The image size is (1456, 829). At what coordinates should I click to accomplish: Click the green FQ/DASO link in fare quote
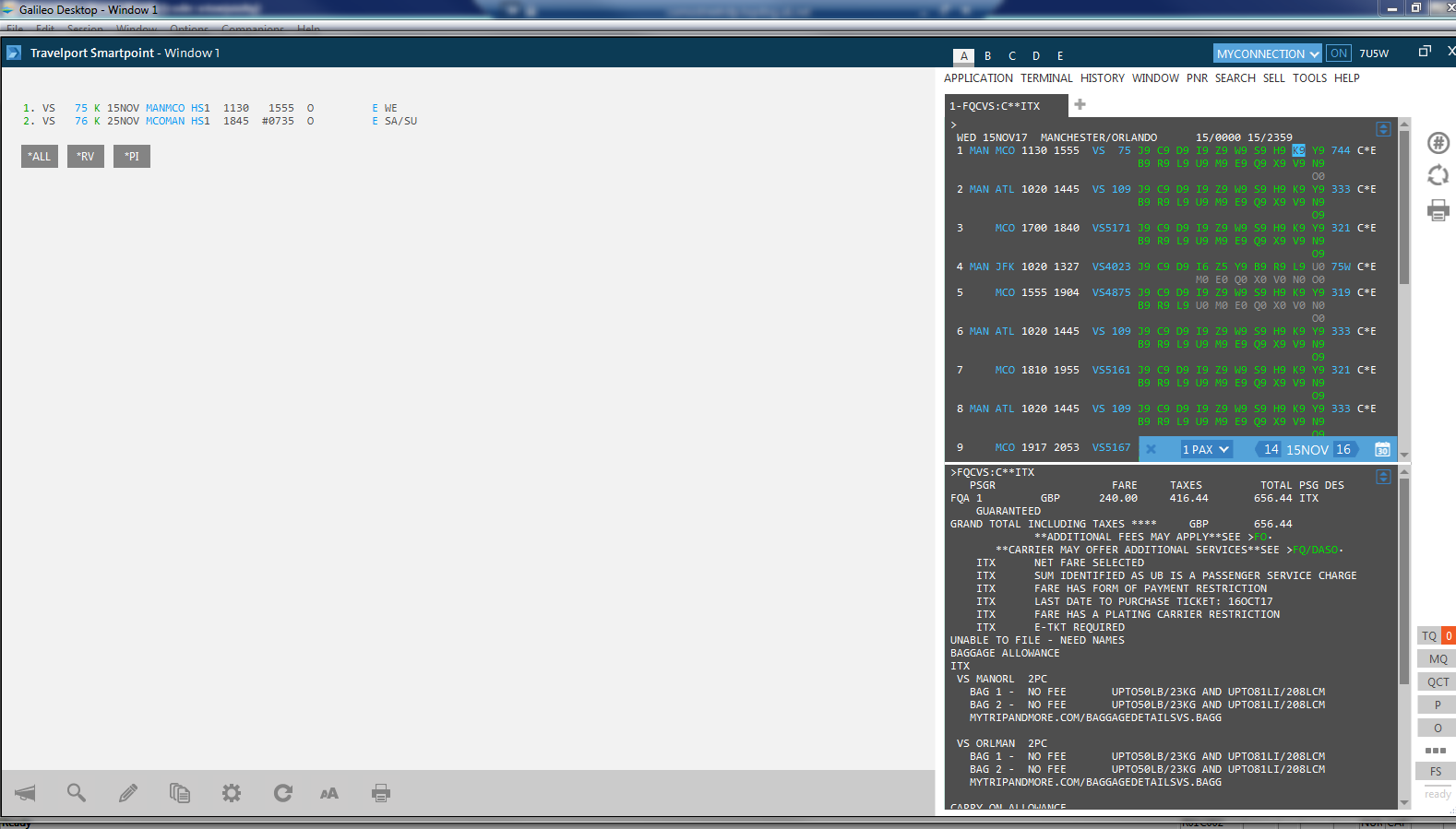1315,550
